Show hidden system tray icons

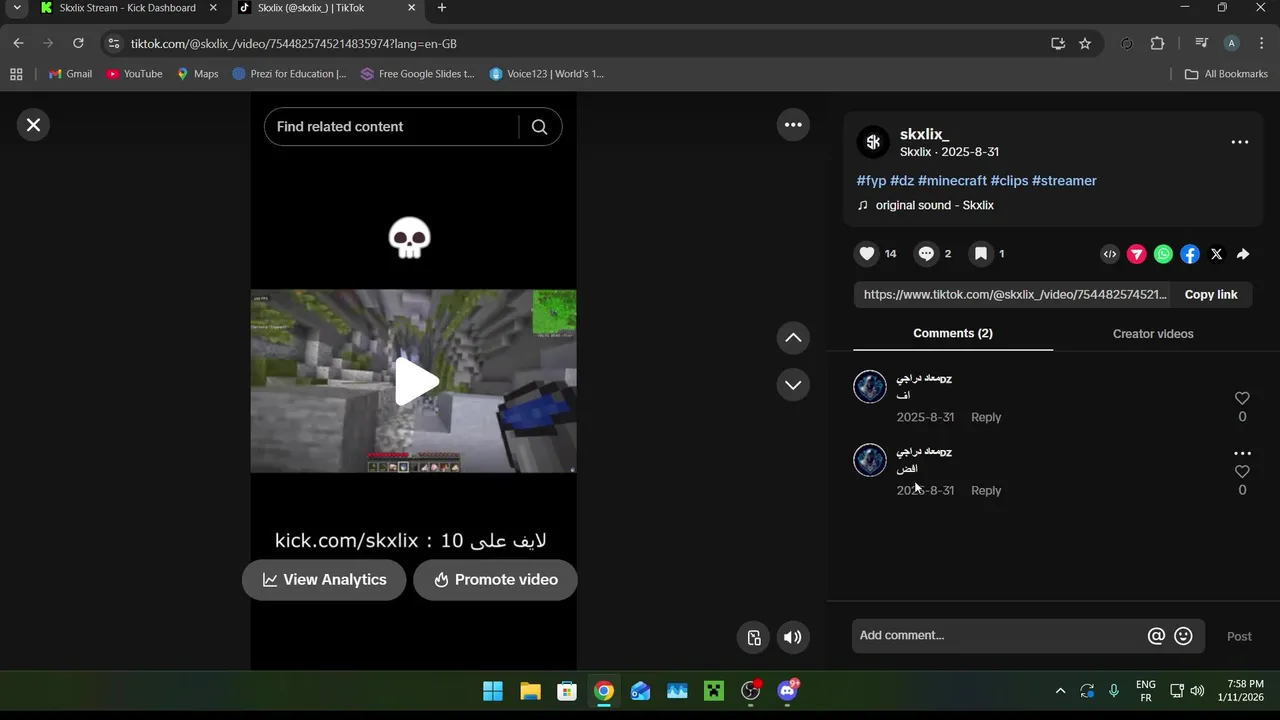pyautogui.click(x=1060, y=691)
